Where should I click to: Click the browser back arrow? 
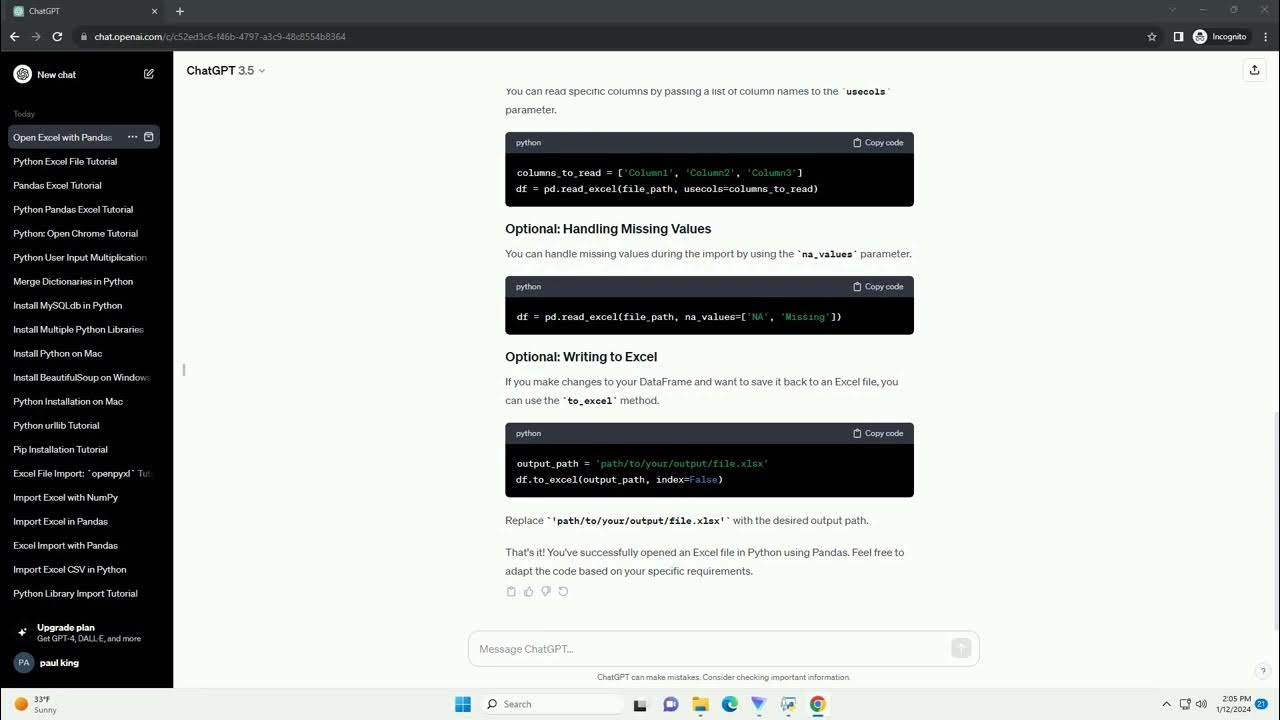[14, 36]
